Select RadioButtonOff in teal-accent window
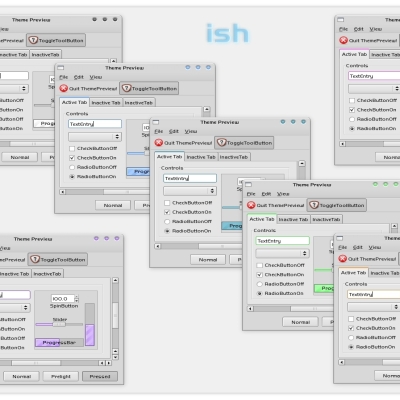The width and height of the screenshot is (400, 400). pos(167,222)
